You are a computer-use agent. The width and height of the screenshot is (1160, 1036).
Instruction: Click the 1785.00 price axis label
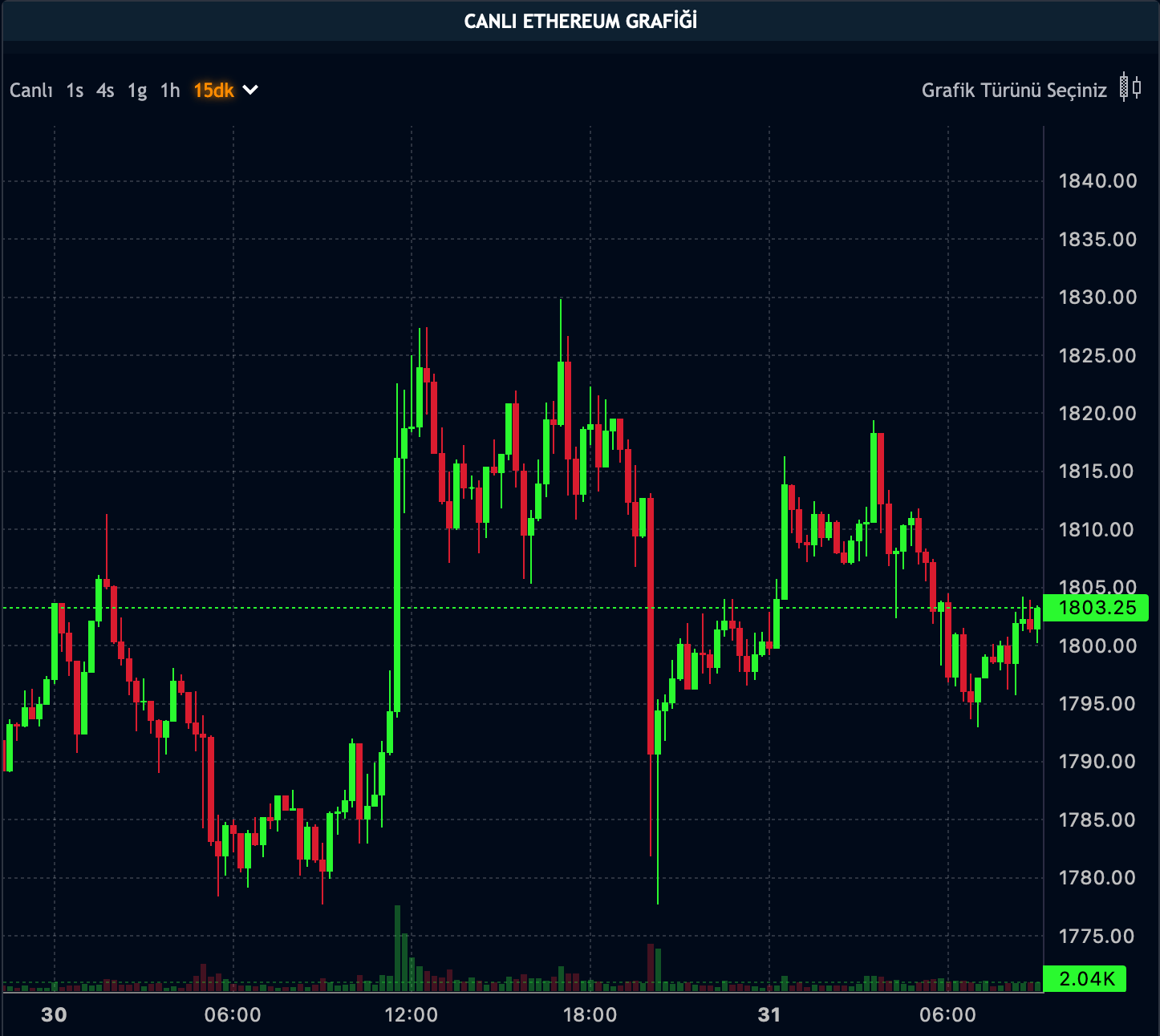[x=1097, y=819]
